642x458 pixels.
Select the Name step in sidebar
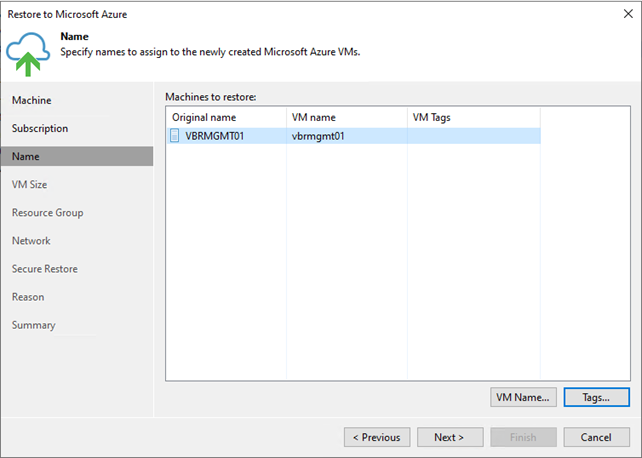[77, 156]
